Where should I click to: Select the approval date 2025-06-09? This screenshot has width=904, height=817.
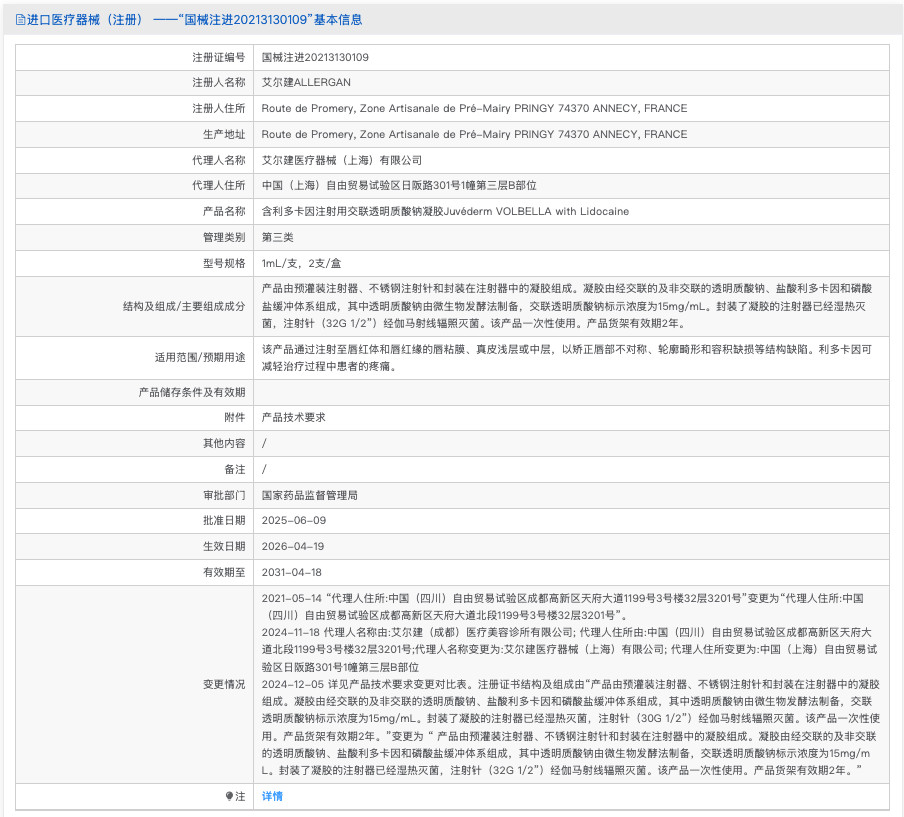point(293,520)
